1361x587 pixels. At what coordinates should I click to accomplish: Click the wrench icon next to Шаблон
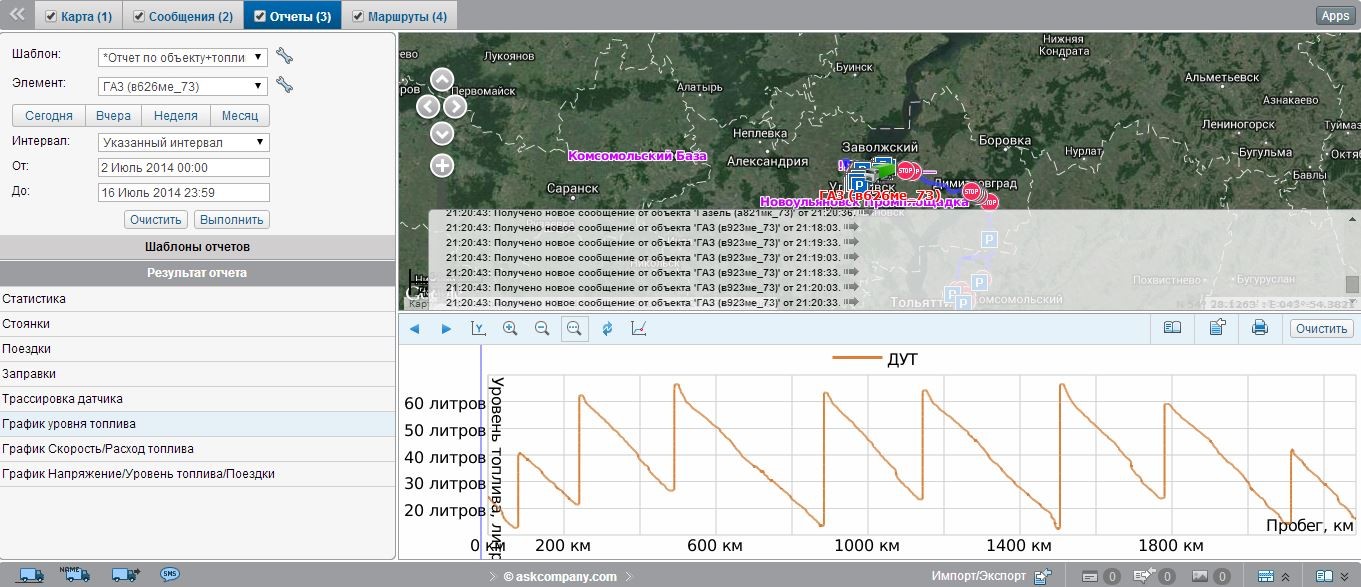click(x=284, y=56)
